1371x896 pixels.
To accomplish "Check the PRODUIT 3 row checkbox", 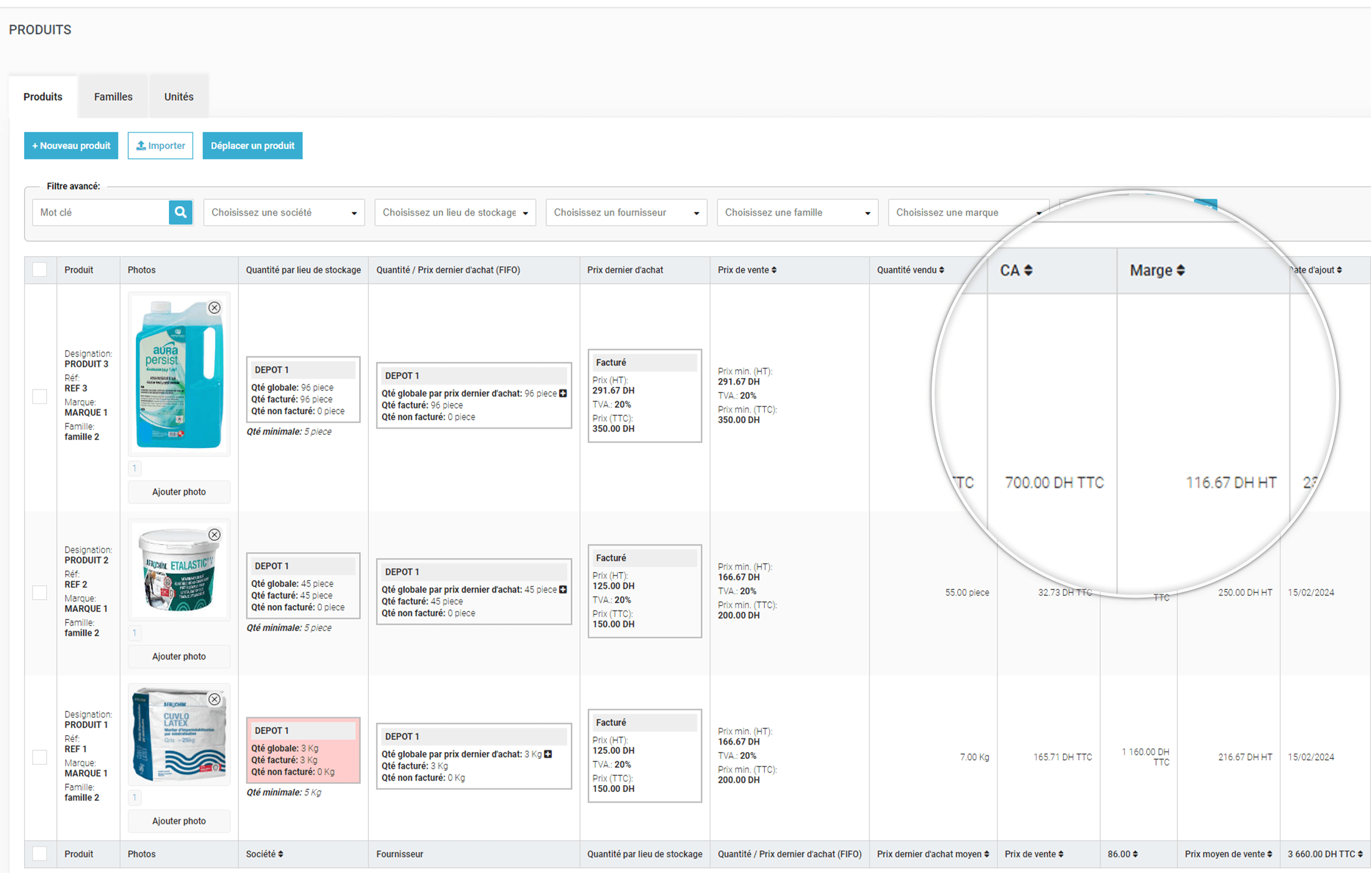I will tap(40, 396).
